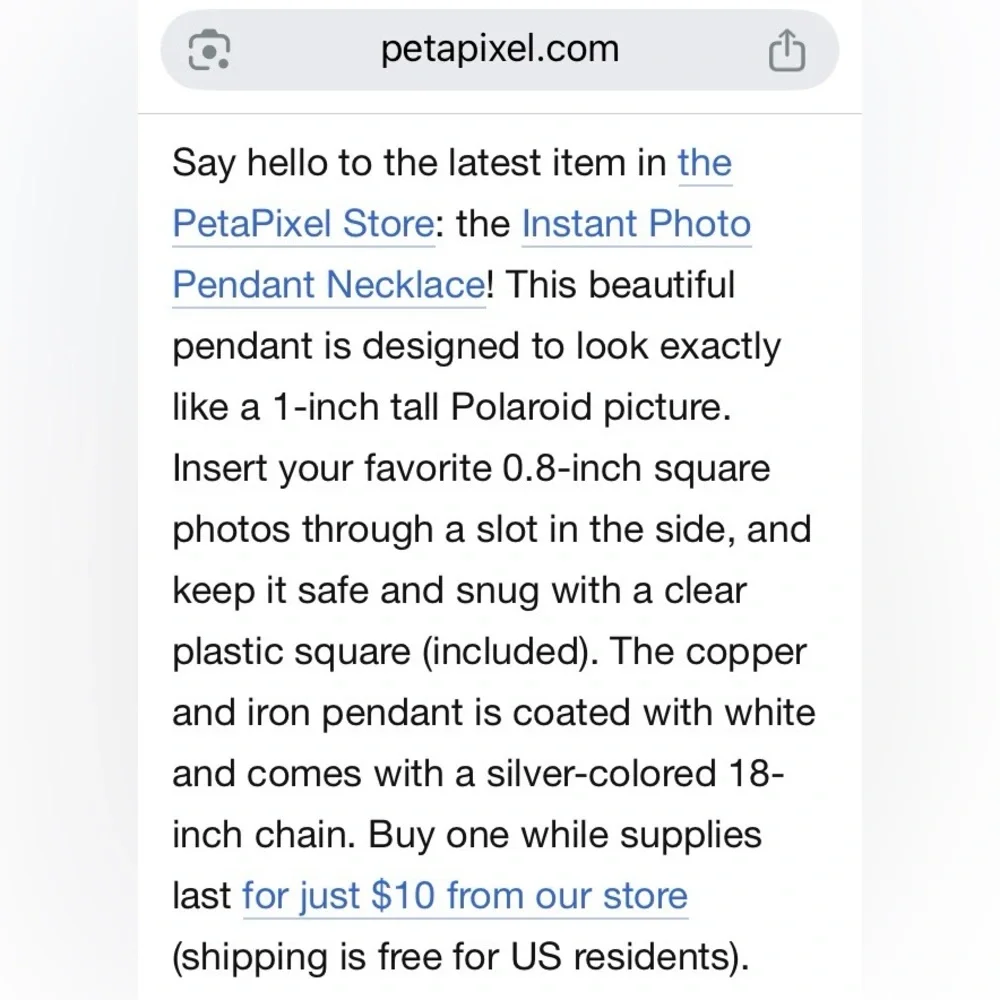The image size is (1000, 1000).
Task: Tap 'Buy one while supplies' text
Action: (x=564, y=835)
